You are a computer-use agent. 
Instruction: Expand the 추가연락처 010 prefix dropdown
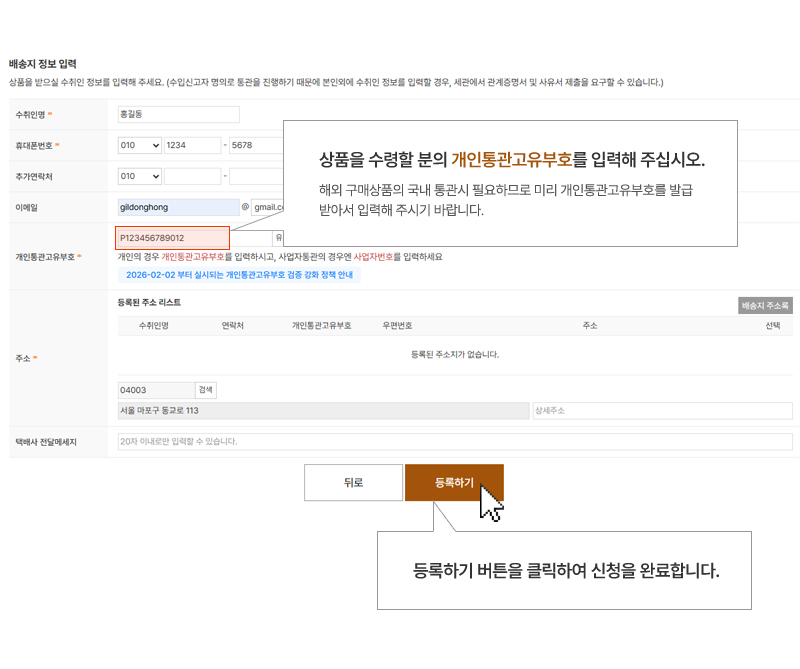click(140, 177)
